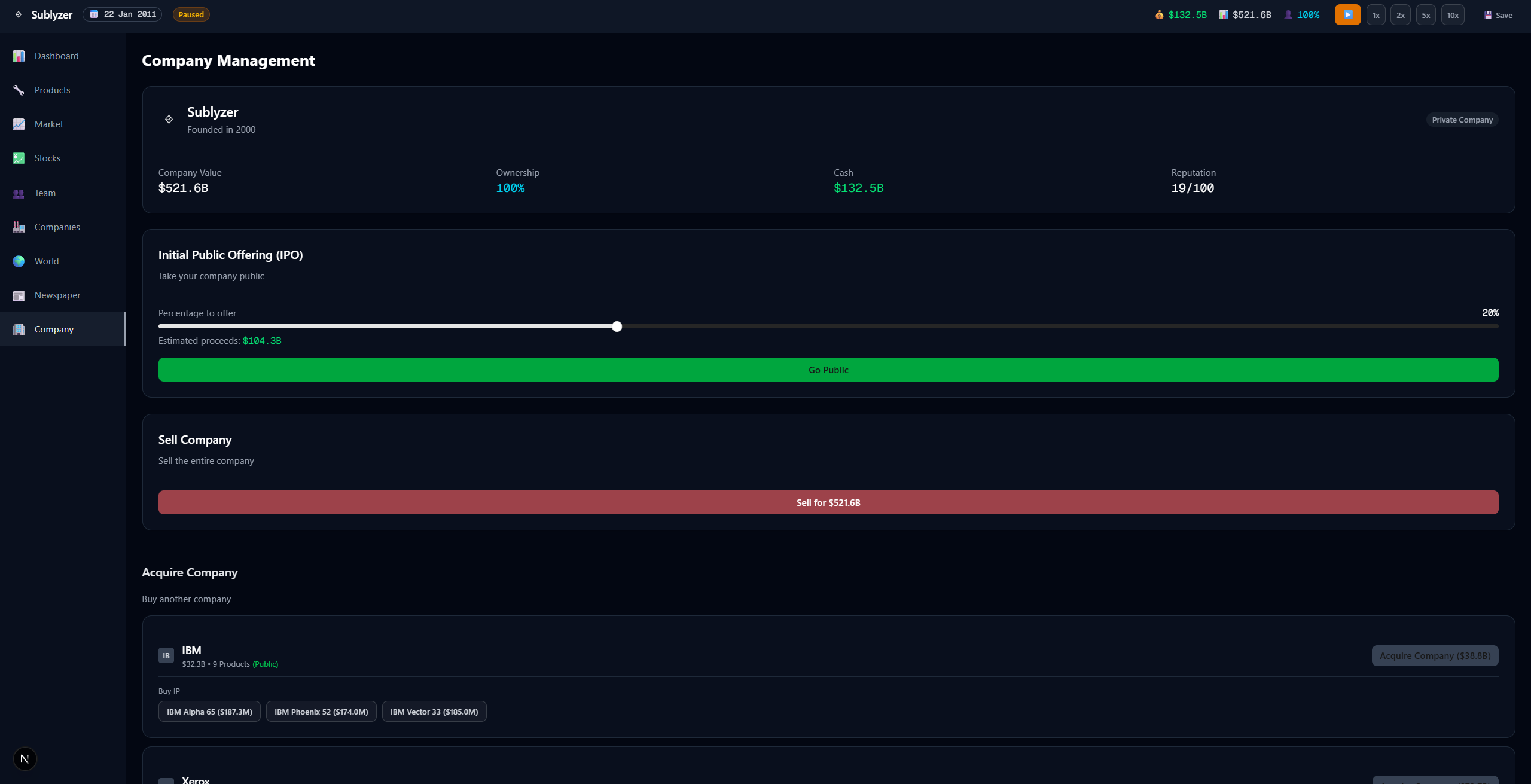Click the Team people icon
The height and width of the screenshot is (784, 1531).
coord(19,193)
